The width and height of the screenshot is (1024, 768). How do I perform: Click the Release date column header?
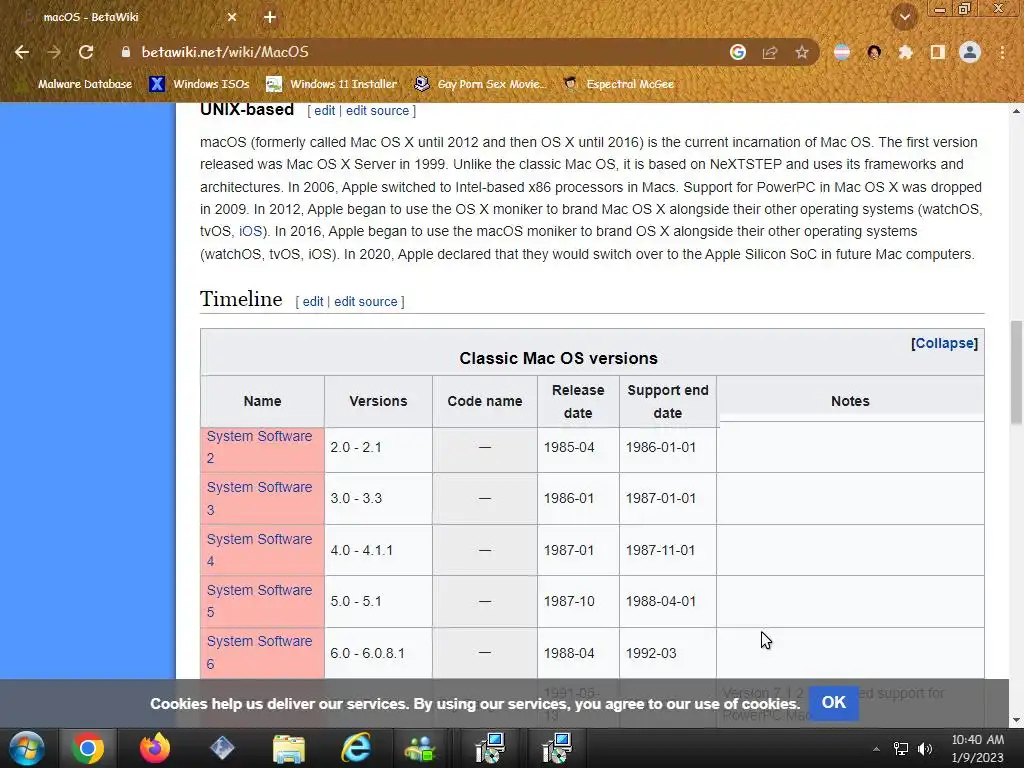click(x=578, y=402)
